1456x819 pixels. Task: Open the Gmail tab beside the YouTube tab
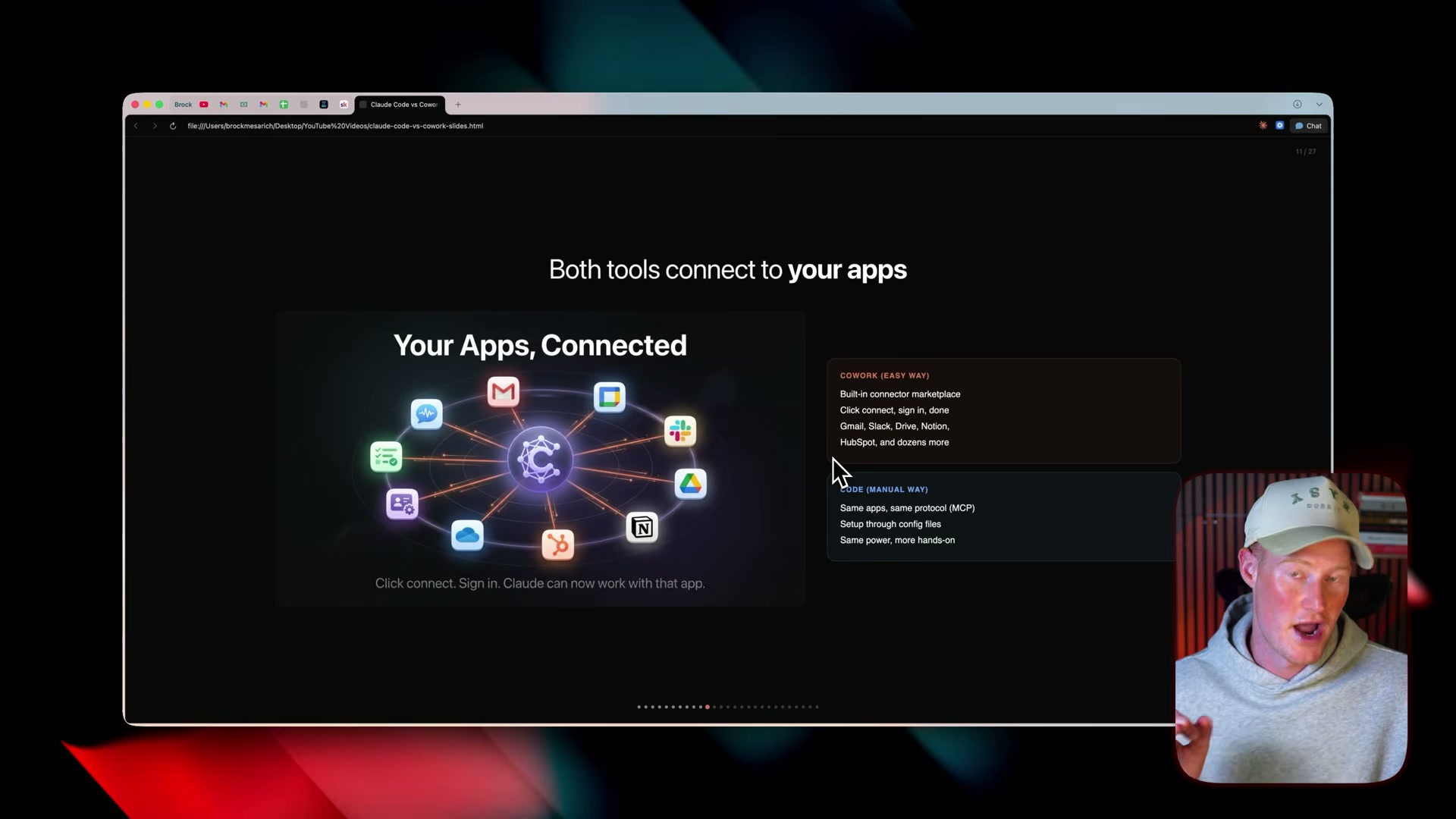click(224, 105)
